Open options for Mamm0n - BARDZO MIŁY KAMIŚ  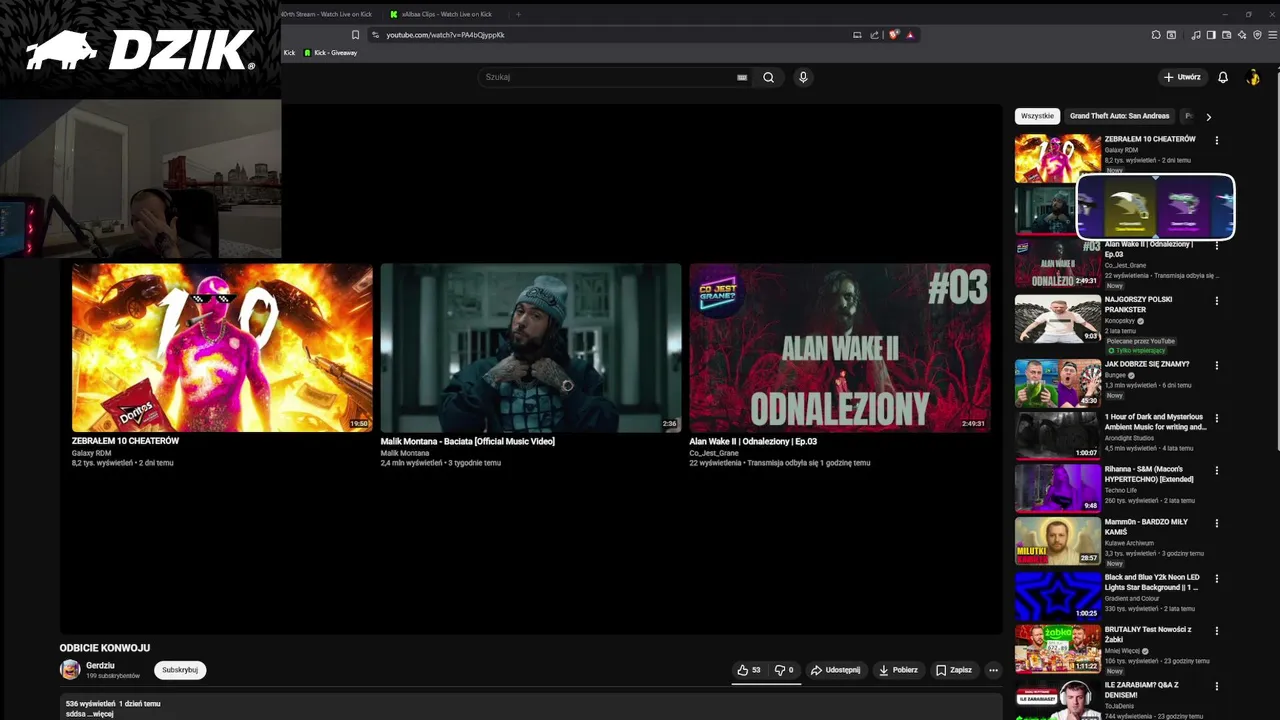[1217, 523]
